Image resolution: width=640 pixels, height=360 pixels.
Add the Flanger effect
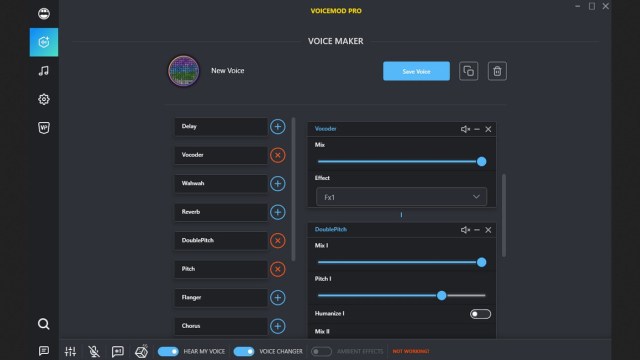pyautogui.click(x=278, y=298)
